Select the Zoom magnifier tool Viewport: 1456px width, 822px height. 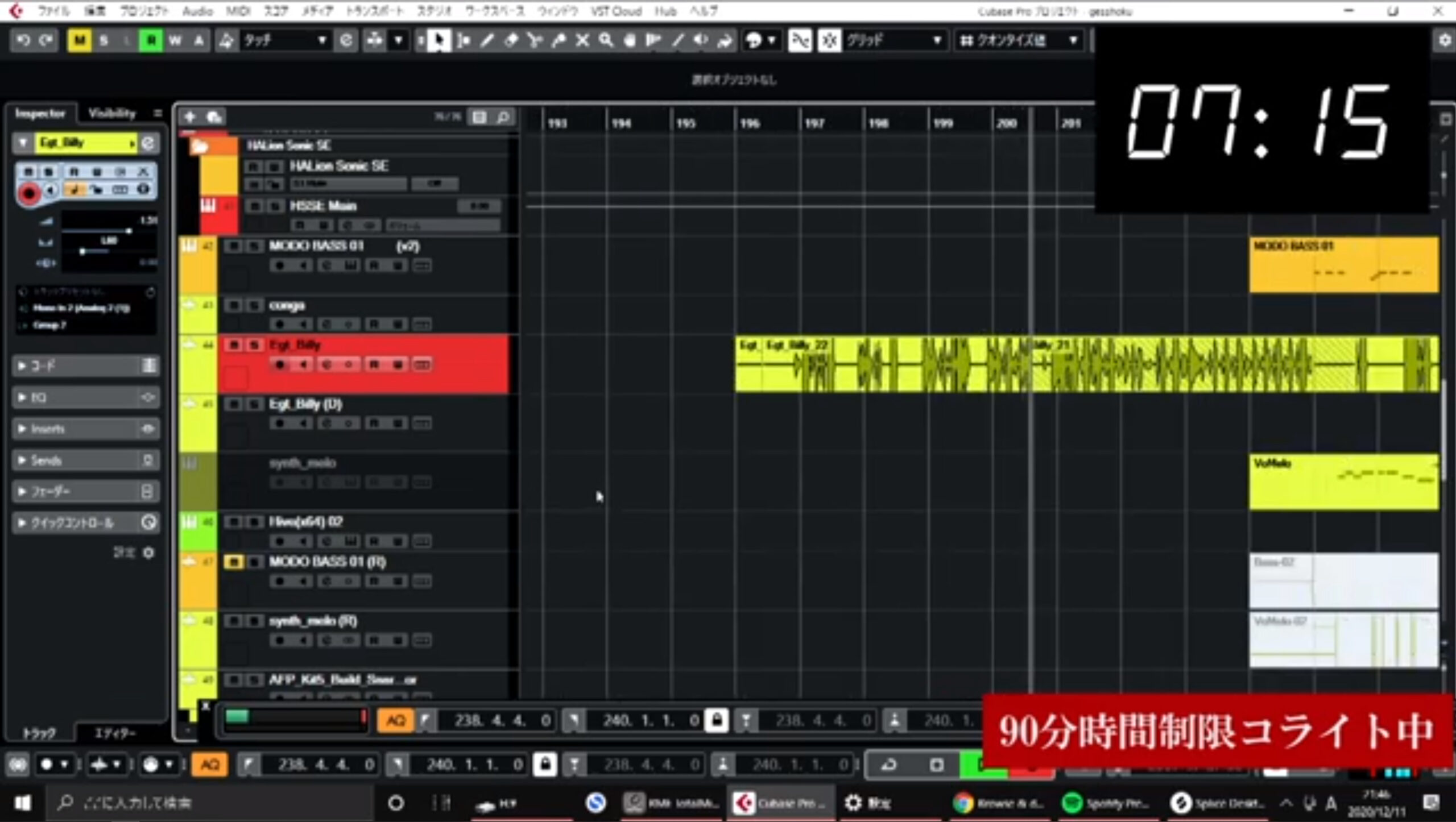(606, 40)
